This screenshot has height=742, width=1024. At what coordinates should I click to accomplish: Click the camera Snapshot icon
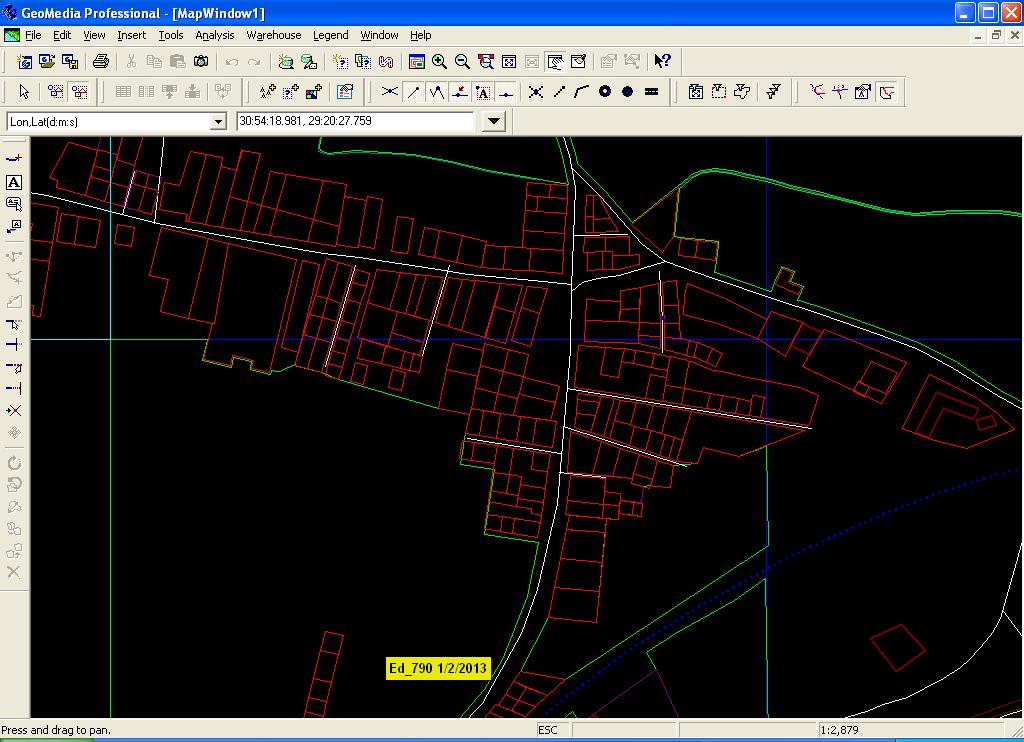coord(201,62)
